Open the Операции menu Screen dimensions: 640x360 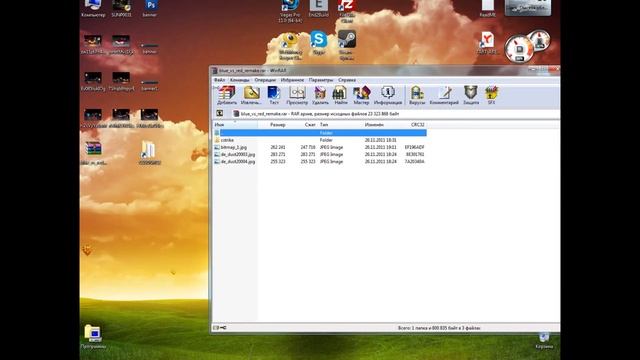coord(265,80)
